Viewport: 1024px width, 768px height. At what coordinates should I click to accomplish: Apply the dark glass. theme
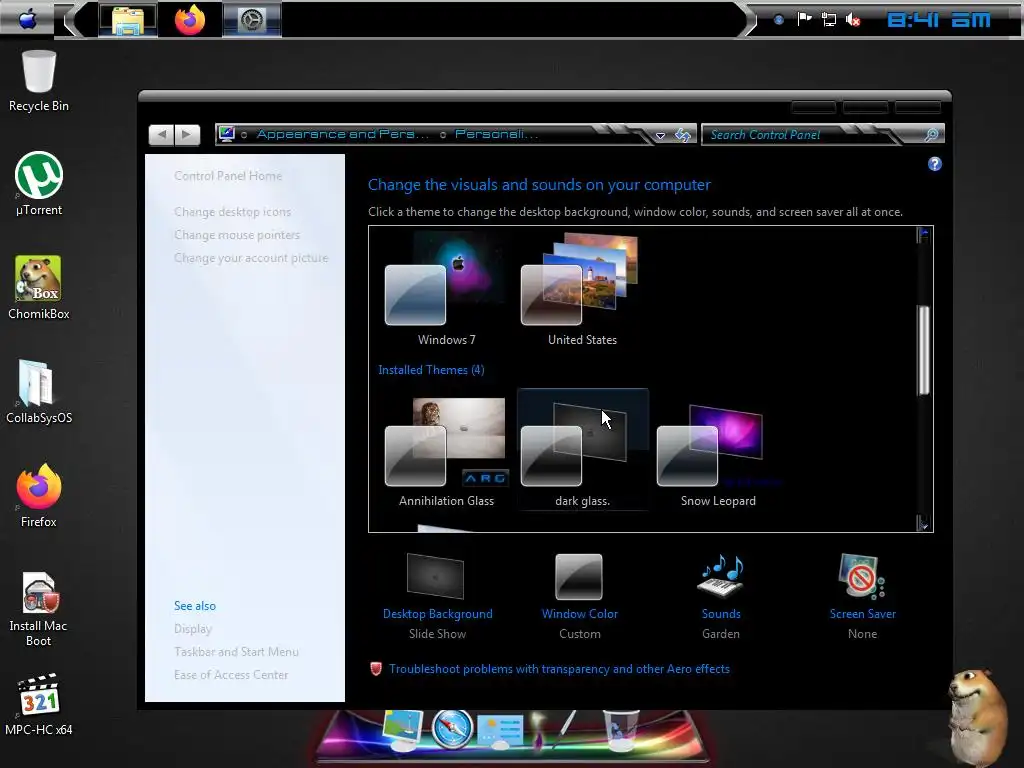(x=583, y=451)
